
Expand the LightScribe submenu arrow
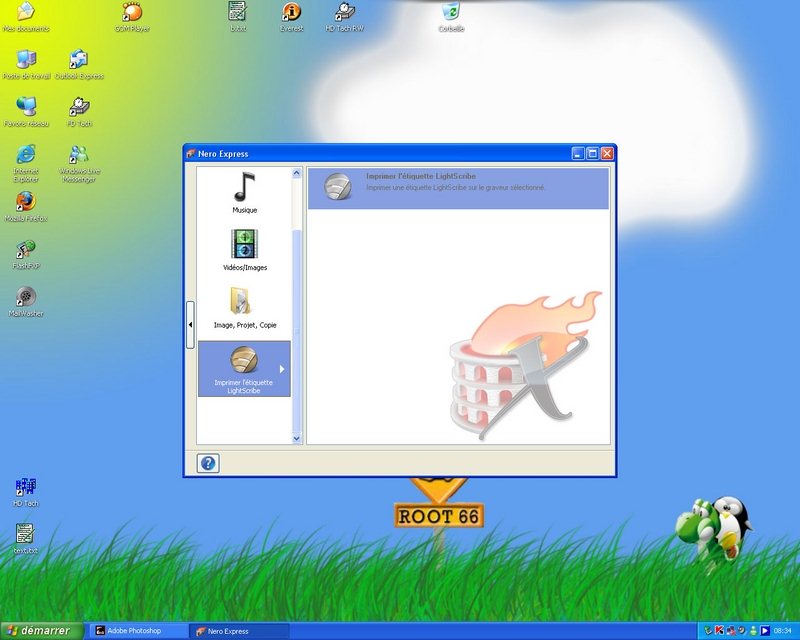point(282,369)
